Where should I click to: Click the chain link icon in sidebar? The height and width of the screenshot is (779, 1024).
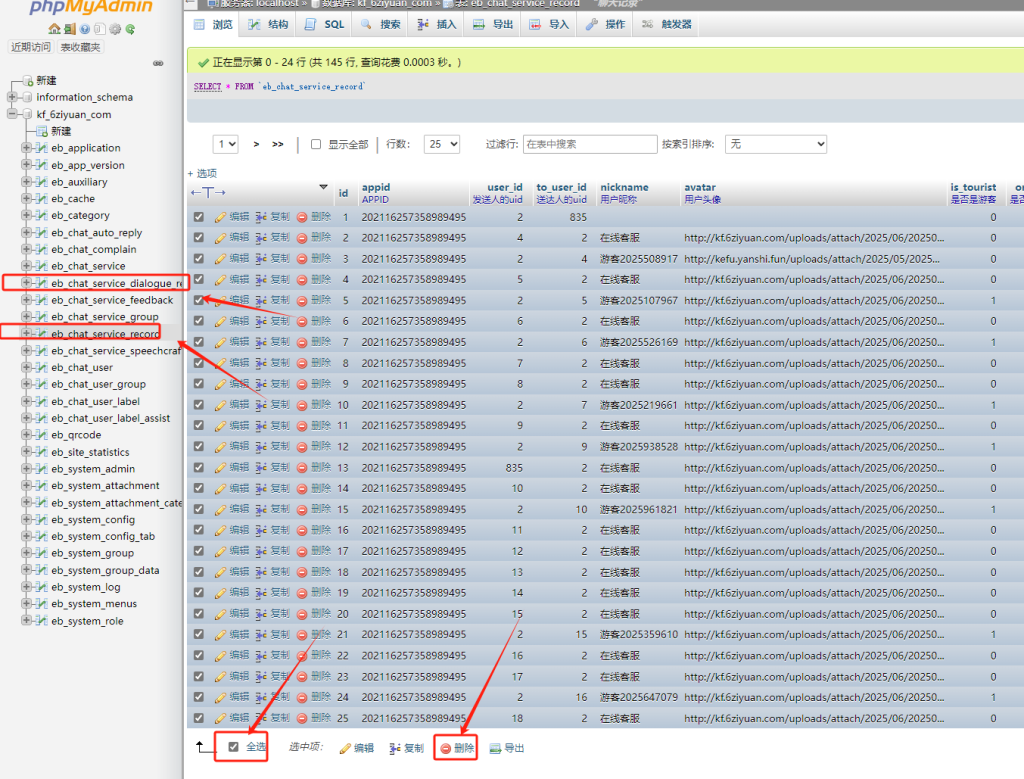click(x=158, y=63)
